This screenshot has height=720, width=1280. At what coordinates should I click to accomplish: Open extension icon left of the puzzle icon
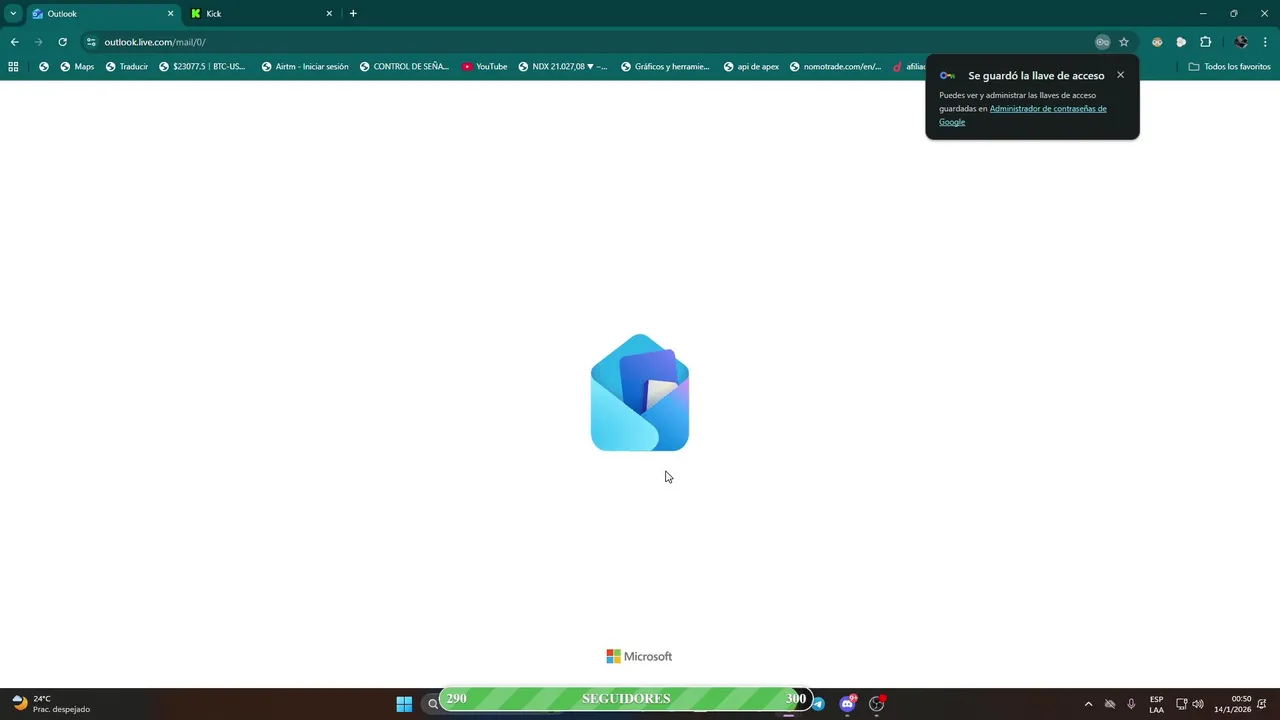1181,42
